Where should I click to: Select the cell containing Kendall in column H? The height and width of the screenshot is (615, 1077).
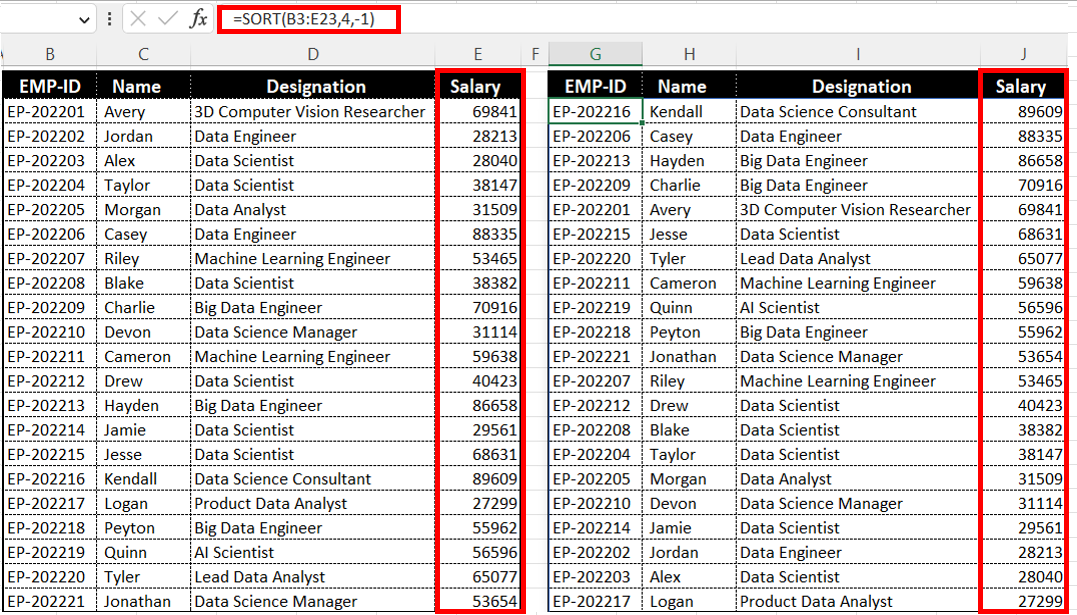tap(688, 111)
